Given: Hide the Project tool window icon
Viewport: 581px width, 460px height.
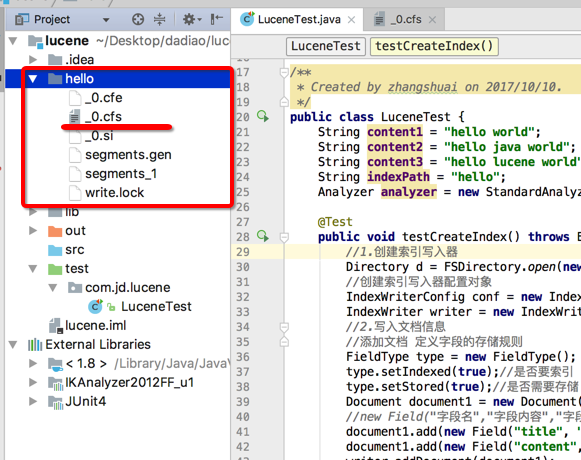Looking at the screenshot, I should pos(216,19).
